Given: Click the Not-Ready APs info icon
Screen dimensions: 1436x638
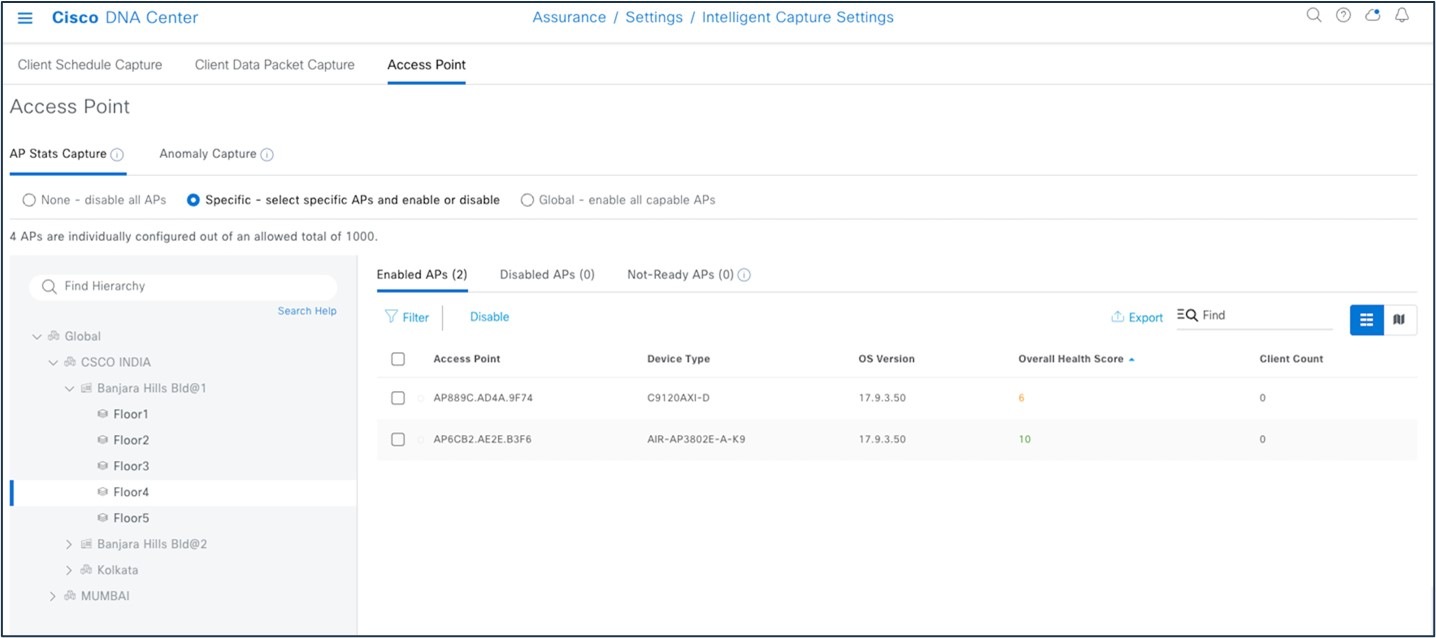Looking at the screenshot, I should 742,274.
